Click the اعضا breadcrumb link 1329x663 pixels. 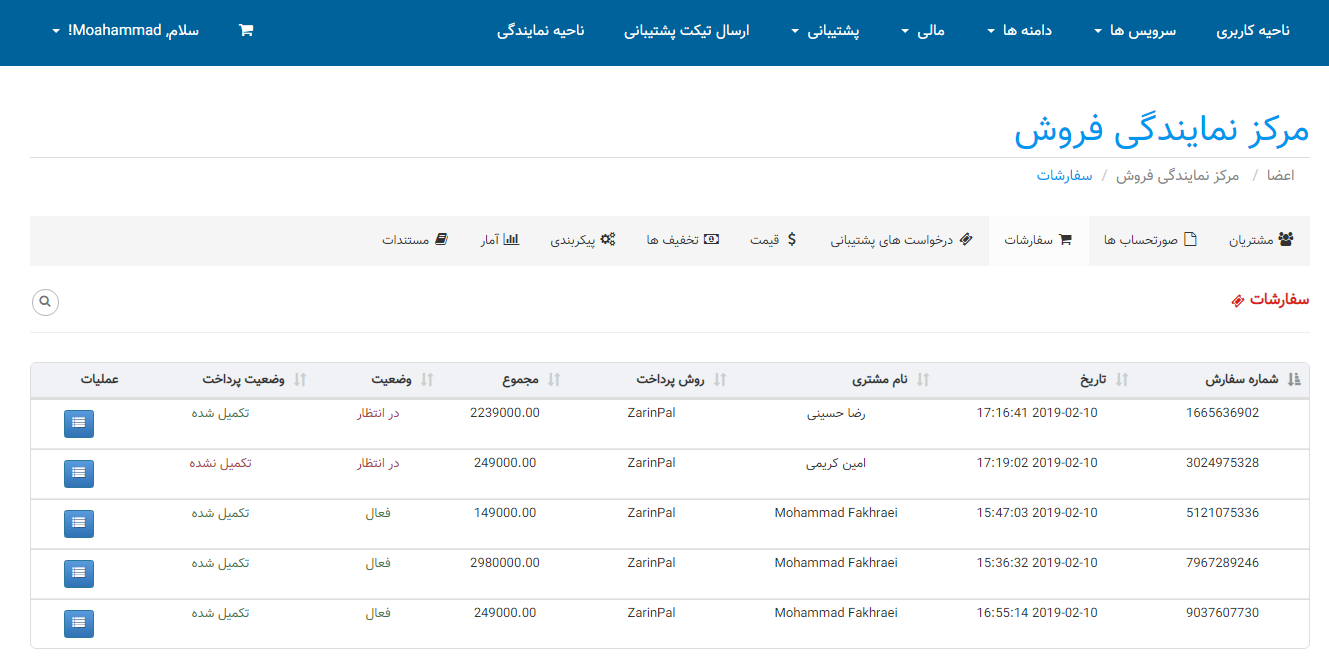tap(1280, 175)
